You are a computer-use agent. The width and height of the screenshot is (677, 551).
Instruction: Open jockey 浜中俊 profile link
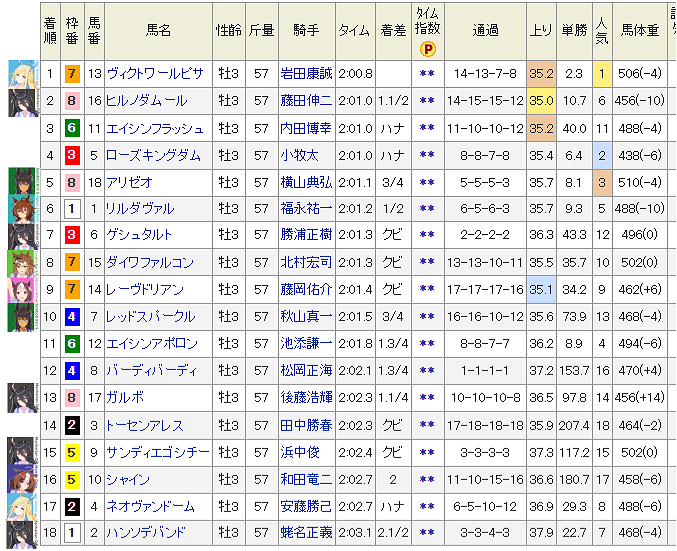coord(300,453)
